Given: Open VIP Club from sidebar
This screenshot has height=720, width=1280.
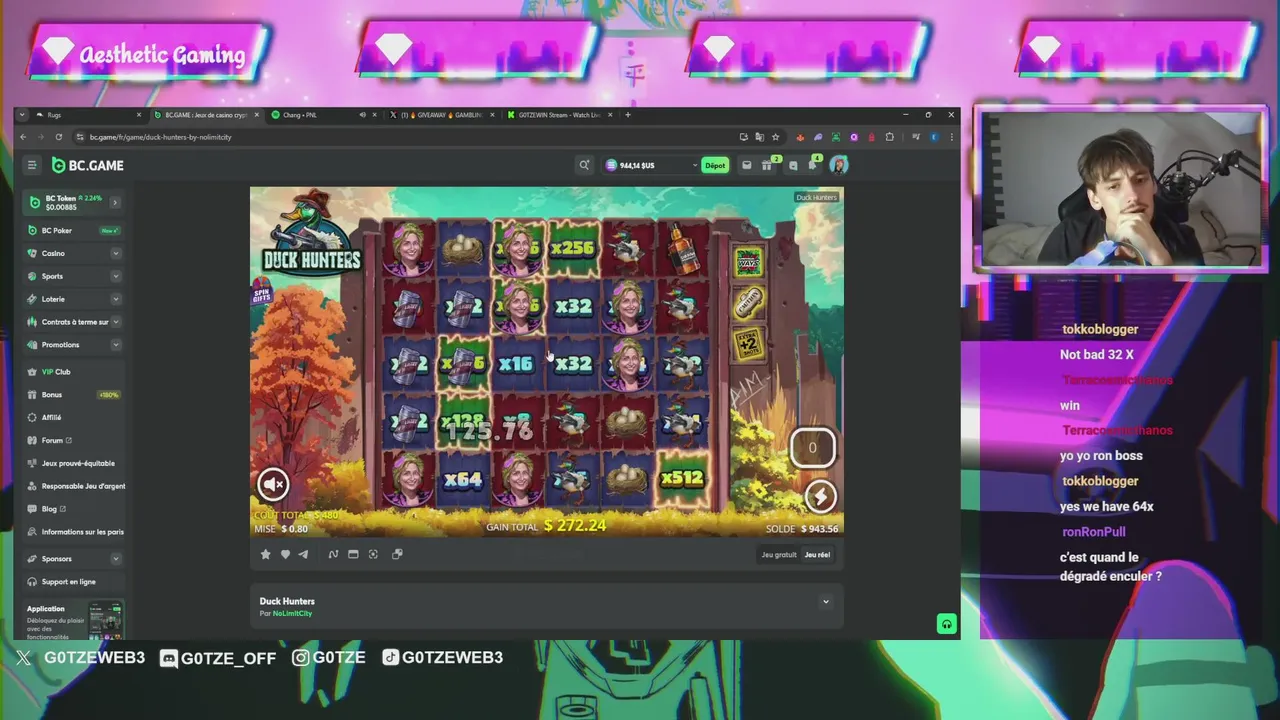Looking at the screenshot, I should 75,372.
